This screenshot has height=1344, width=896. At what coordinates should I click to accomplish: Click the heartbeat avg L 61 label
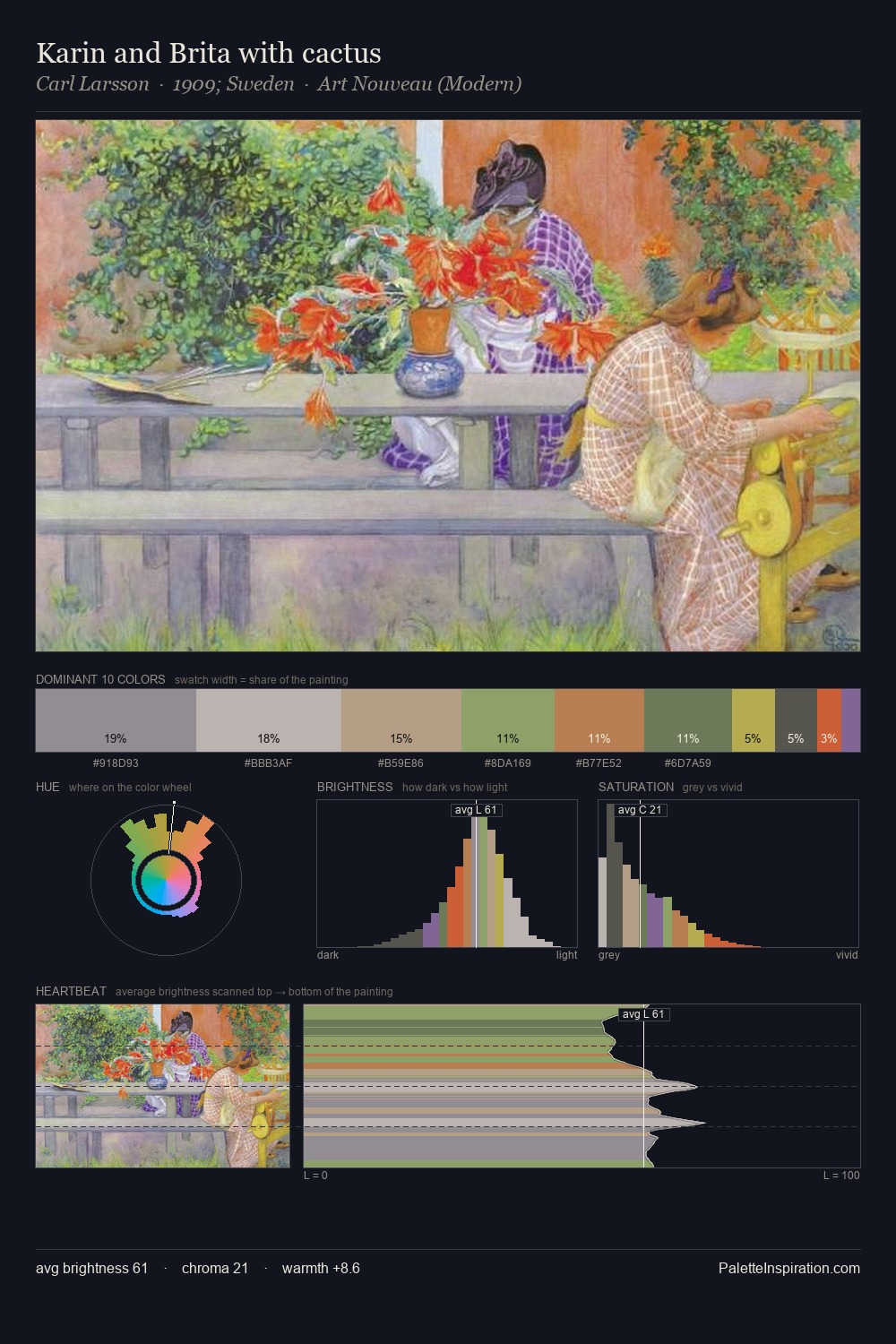[643, 1014]
